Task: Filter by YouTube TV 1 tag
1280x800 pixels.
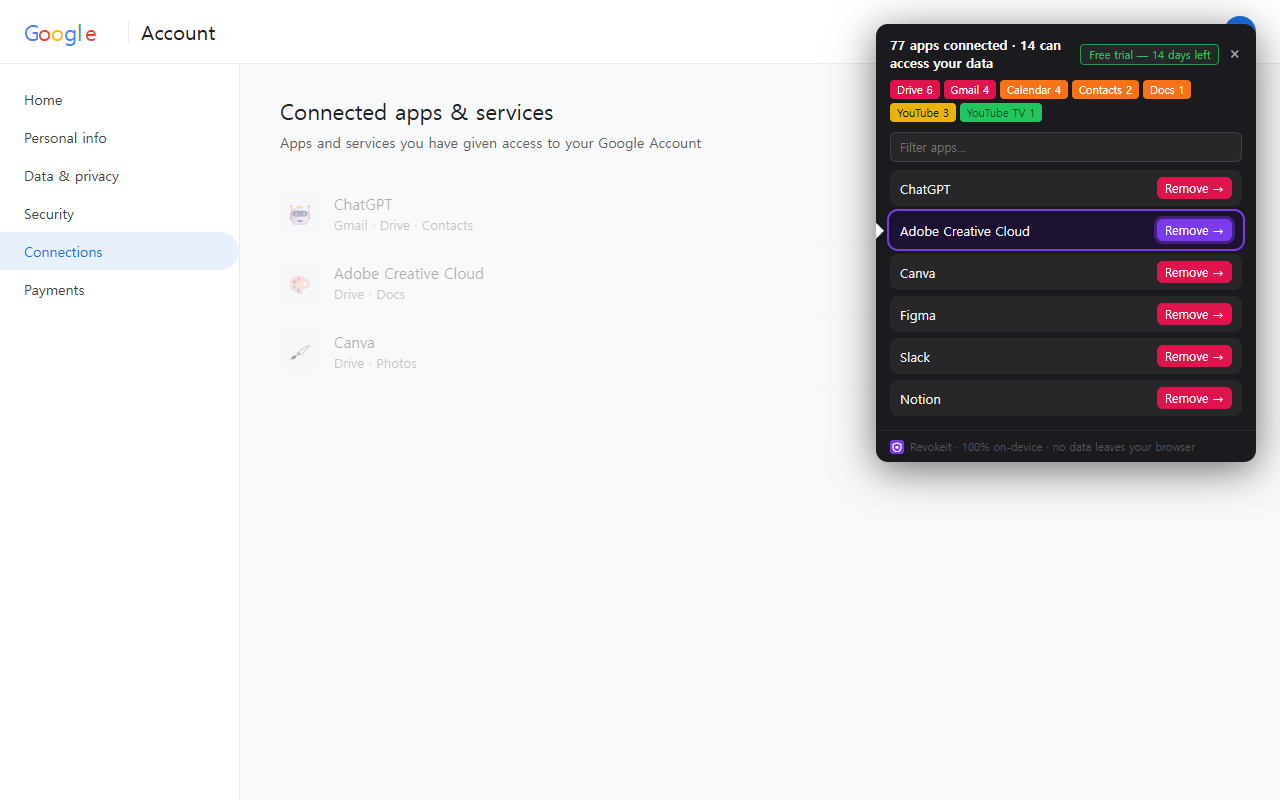Action: pyautogui.click(x=1001, y=113)
